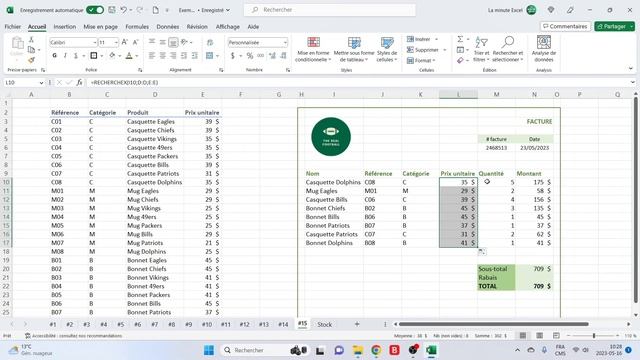The height and width of the screenshot is (360, 640).
Task: Select the Stock sheet tab
Action: coord(324,324)
